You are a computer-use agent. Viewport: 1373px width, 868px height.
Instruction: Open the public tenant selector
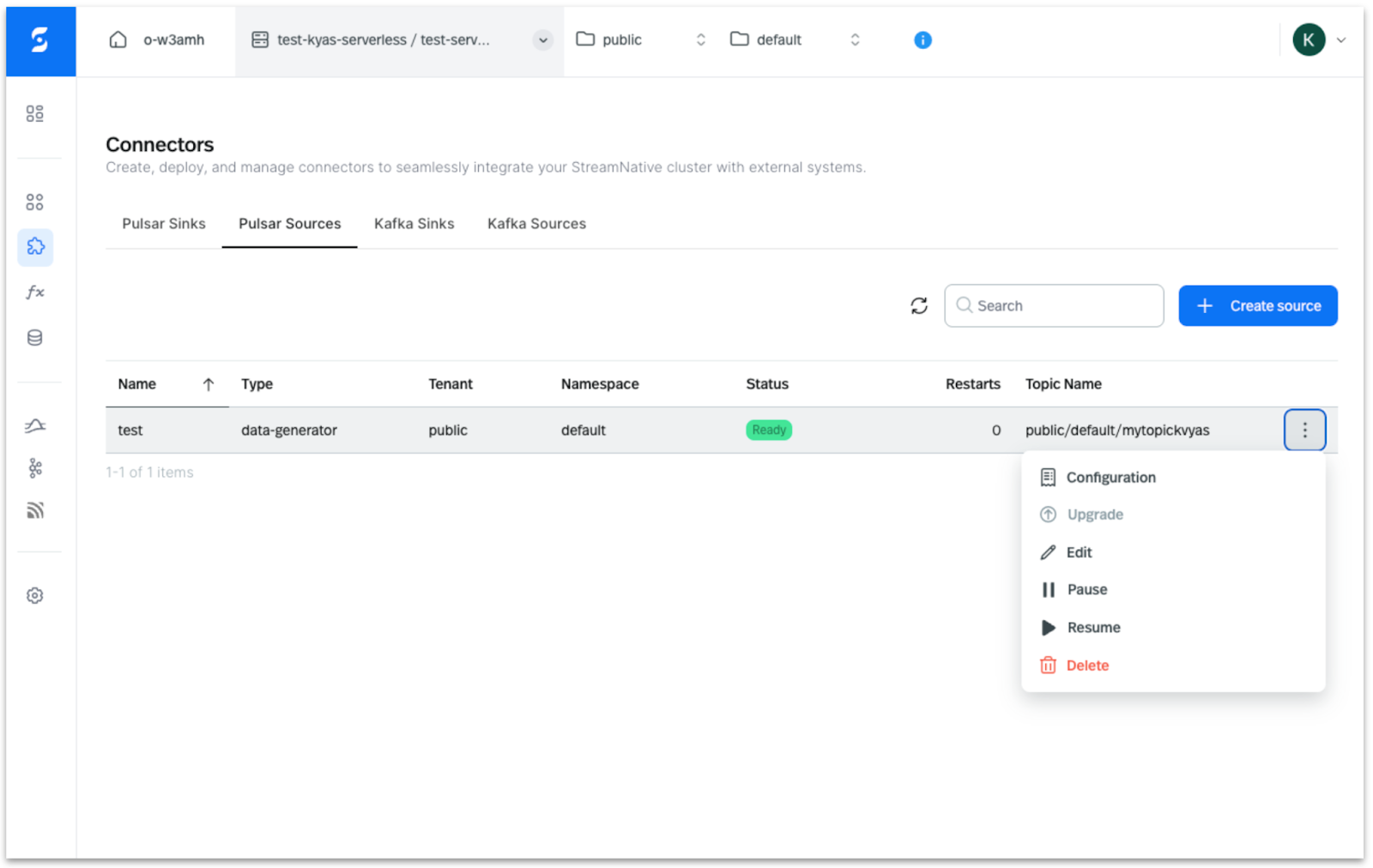click(x=642, y=40)
